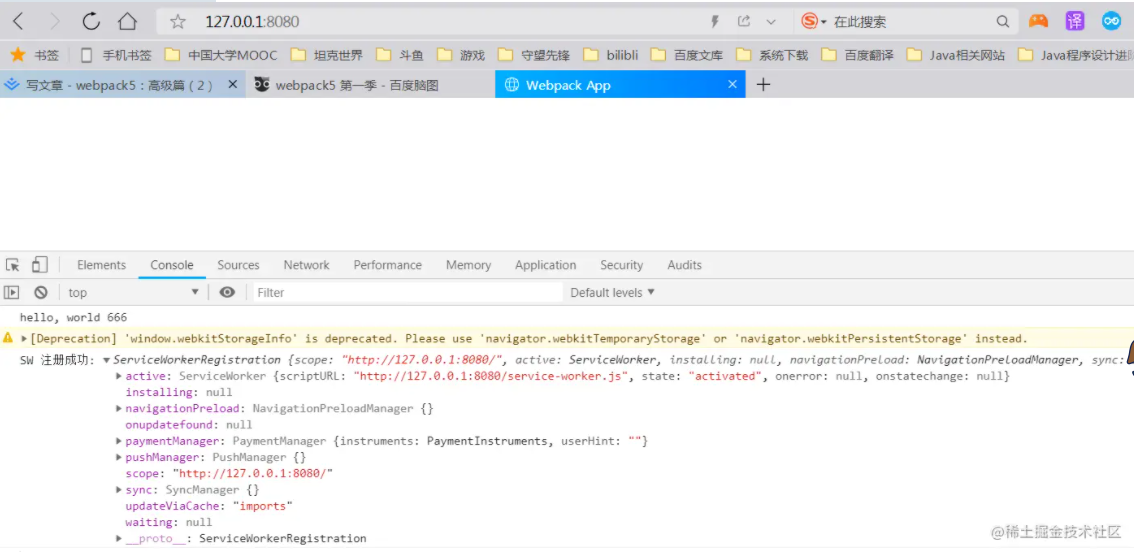This screenshot has height=552, width=1134.
Task: Open the Network panel
Action: (306, 265)
